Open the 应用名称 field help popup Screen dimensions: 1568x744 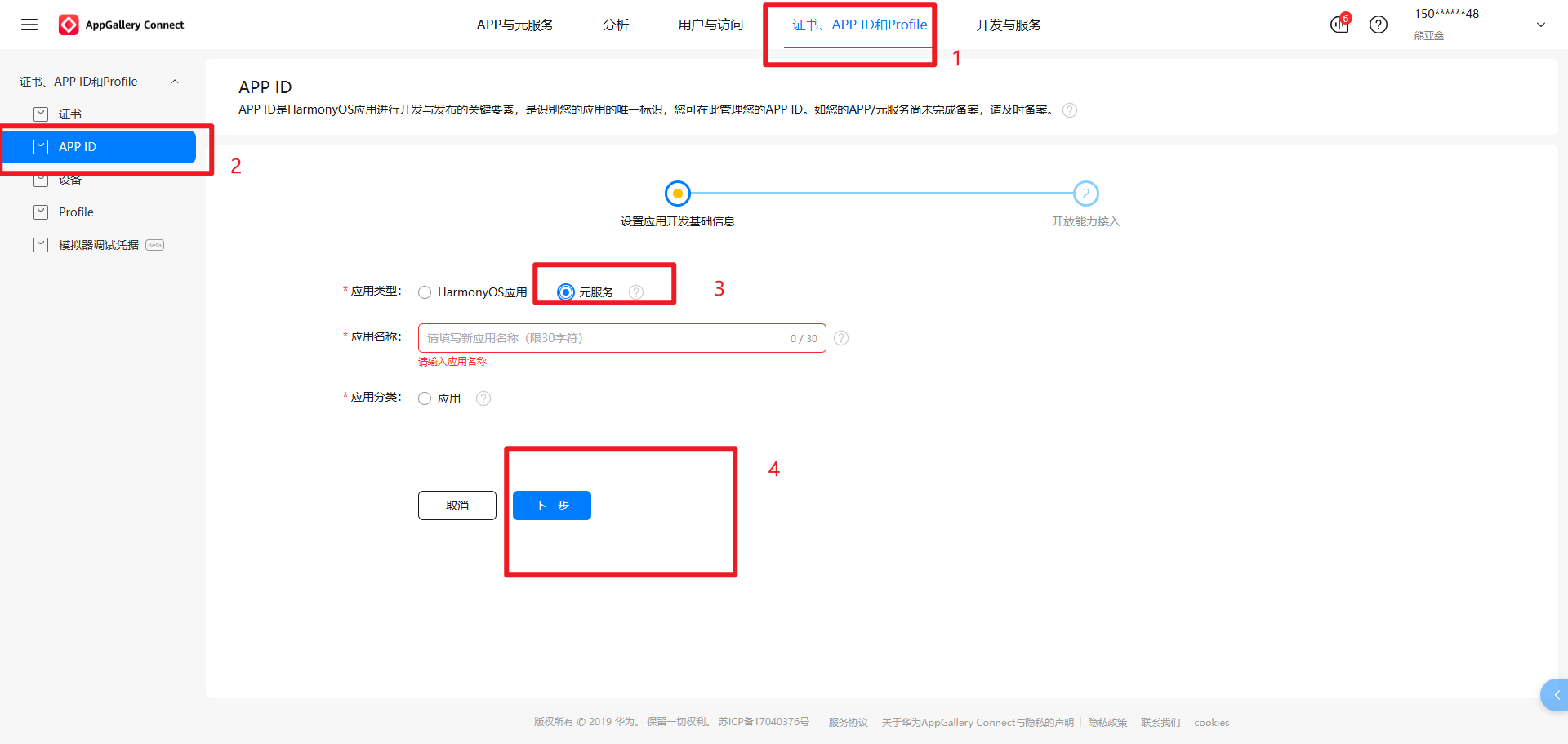(x=841, y=337)
